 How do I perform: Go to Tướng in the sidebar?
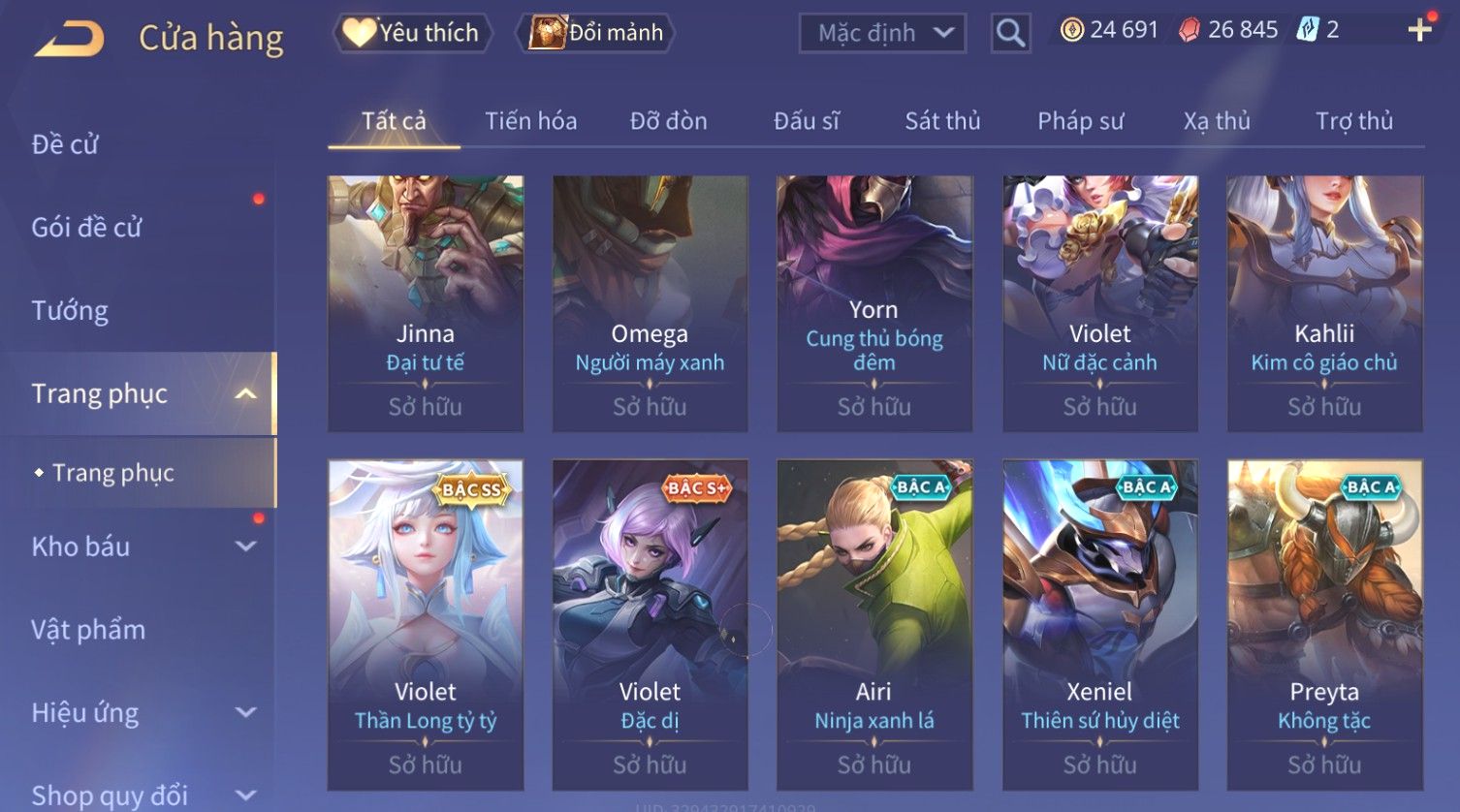70,311
